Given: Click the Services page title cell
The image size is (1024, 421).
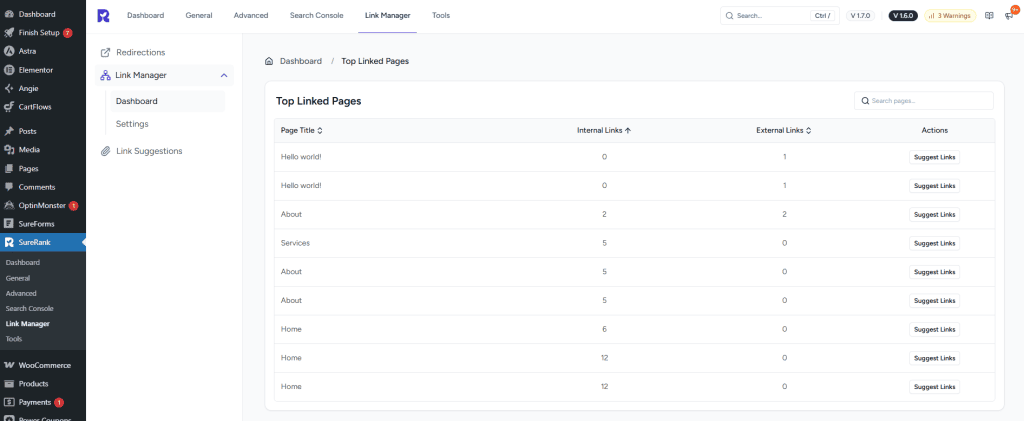Looking at the screenshot, I should point(295,243).
